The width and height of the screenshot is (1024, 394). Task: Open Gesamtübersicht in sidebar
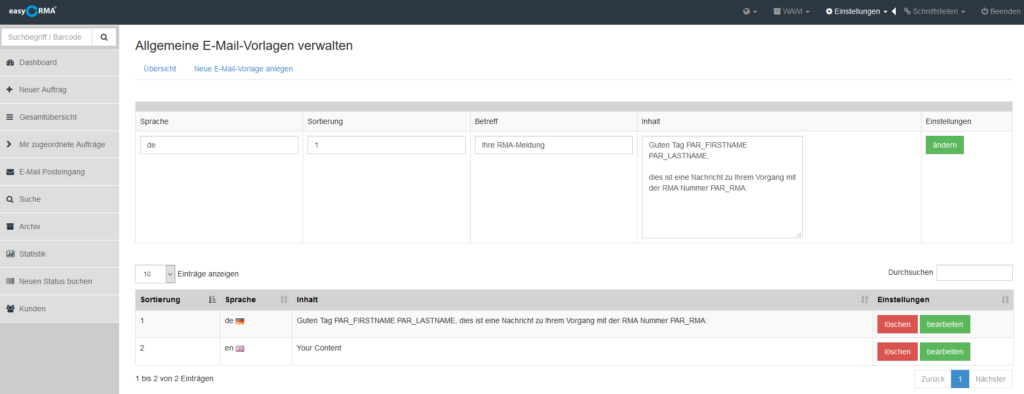pyautogui.click(x=59, y=117)
